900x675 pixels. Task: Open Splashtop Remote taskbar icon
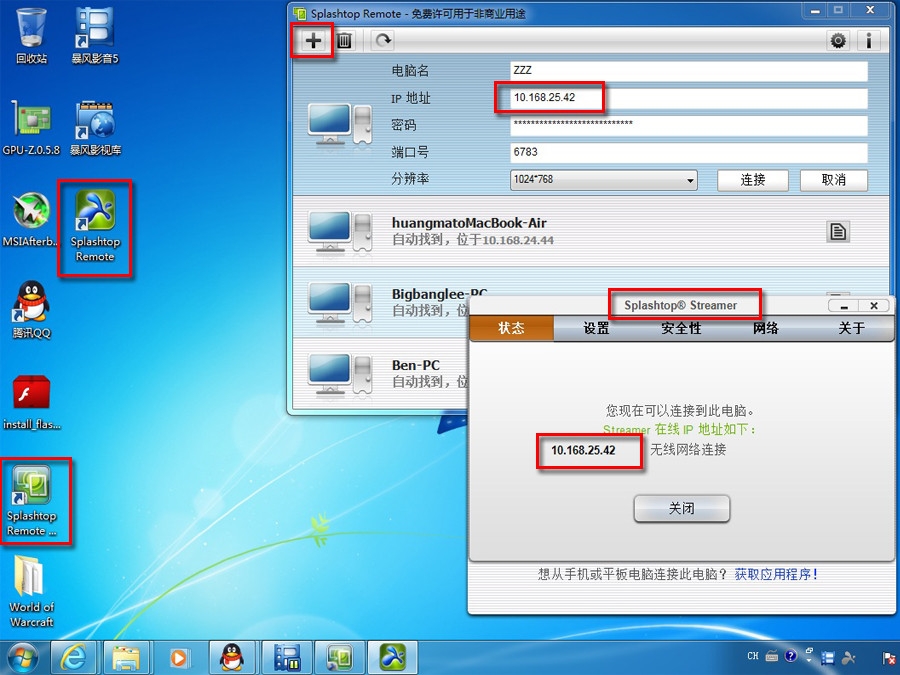click(393, 658)
